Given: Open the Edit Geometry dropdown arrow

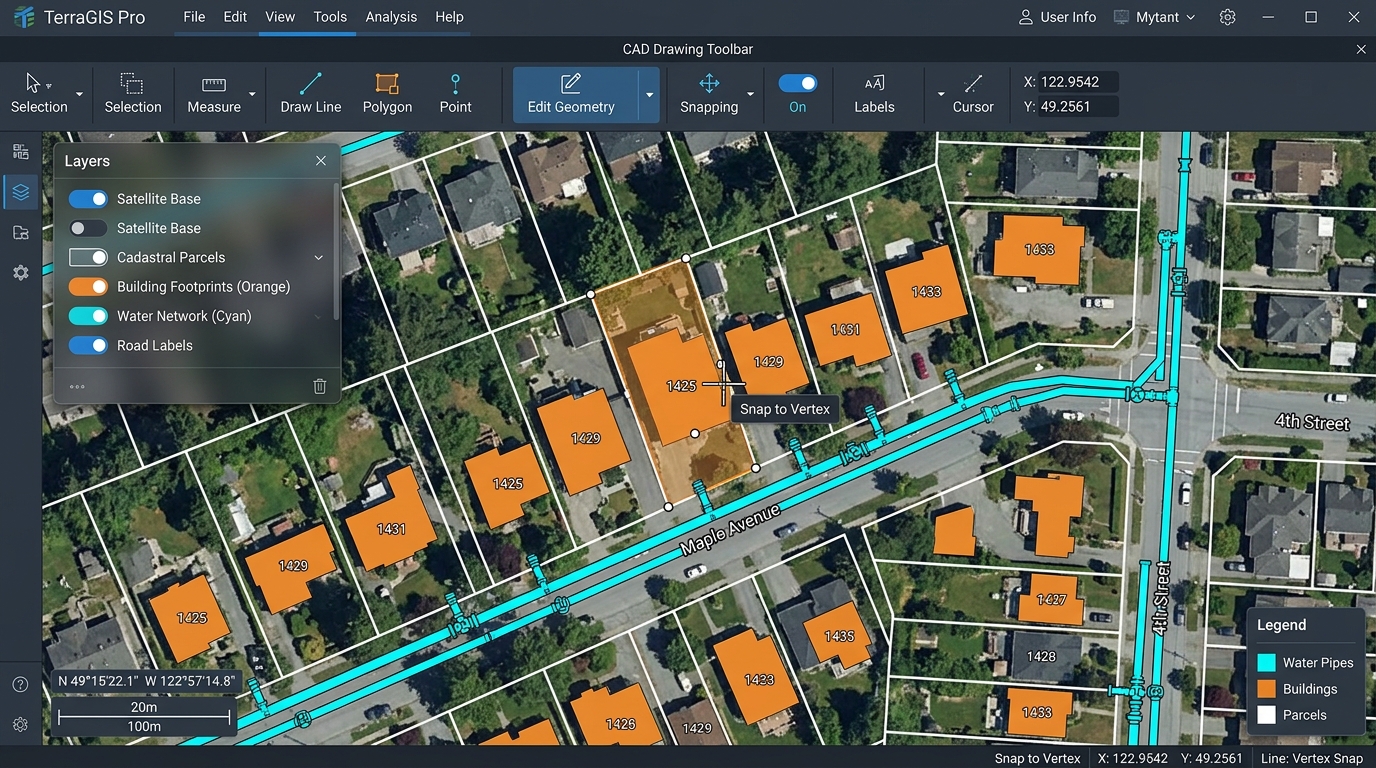Looking at the screenshot, I should 650,95.
